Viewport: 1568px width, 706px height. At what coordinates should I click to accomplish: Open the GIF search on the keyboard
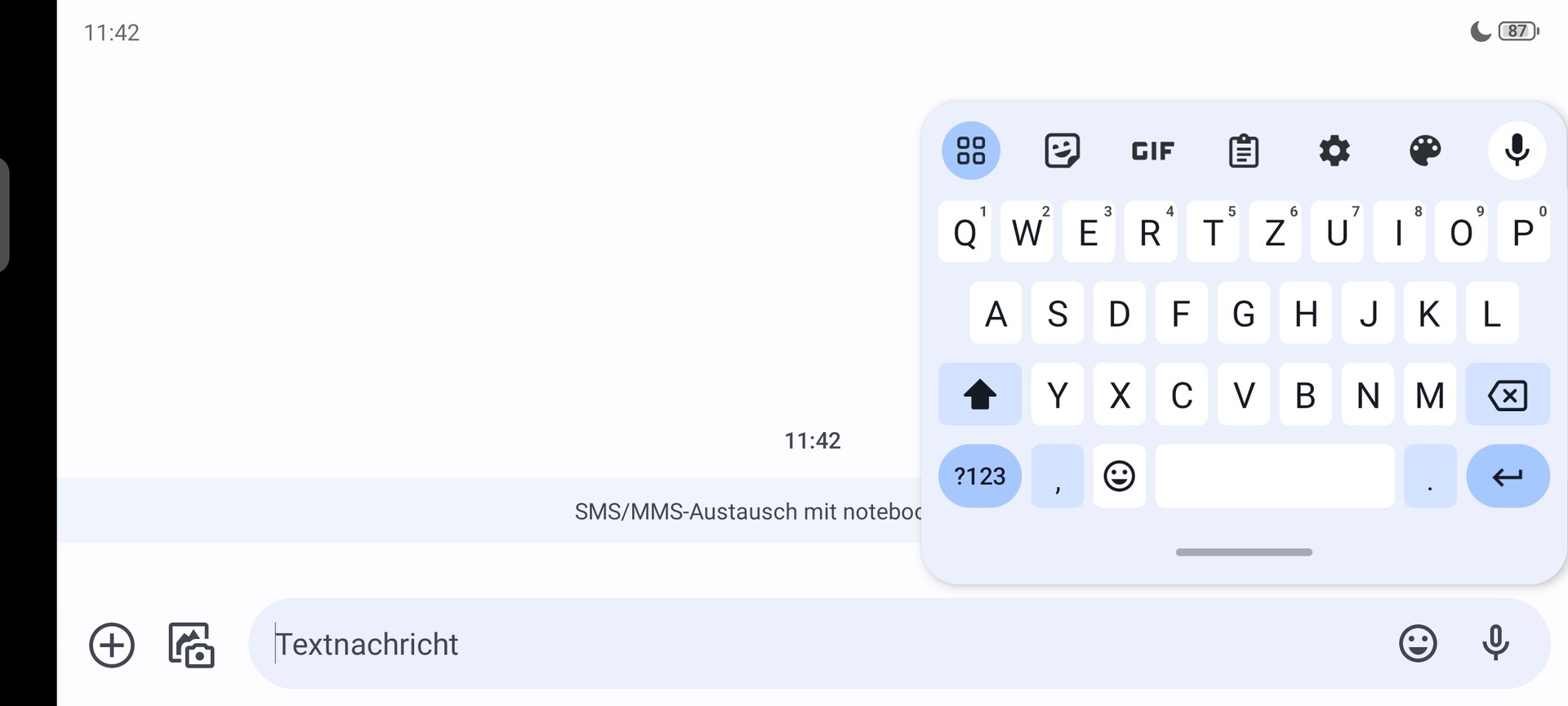click(x=1152, y=150)
